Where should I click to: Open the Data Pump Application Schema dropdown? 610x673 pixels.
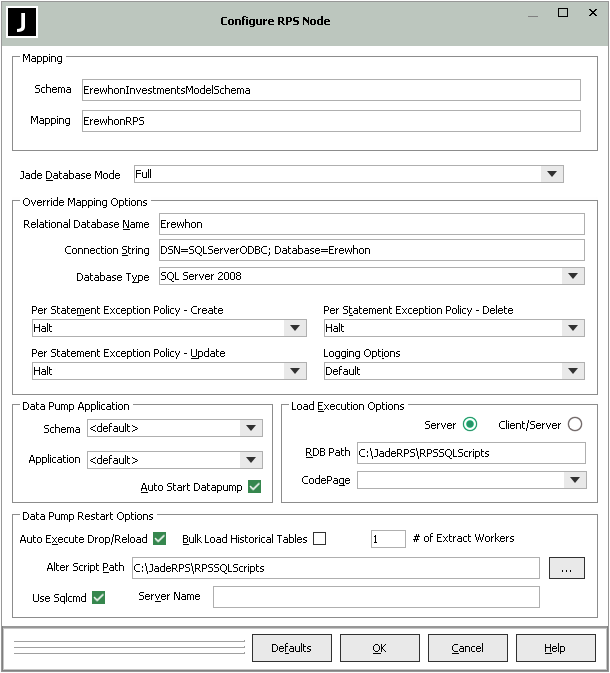pyautogui.click(x=251, y=428)
